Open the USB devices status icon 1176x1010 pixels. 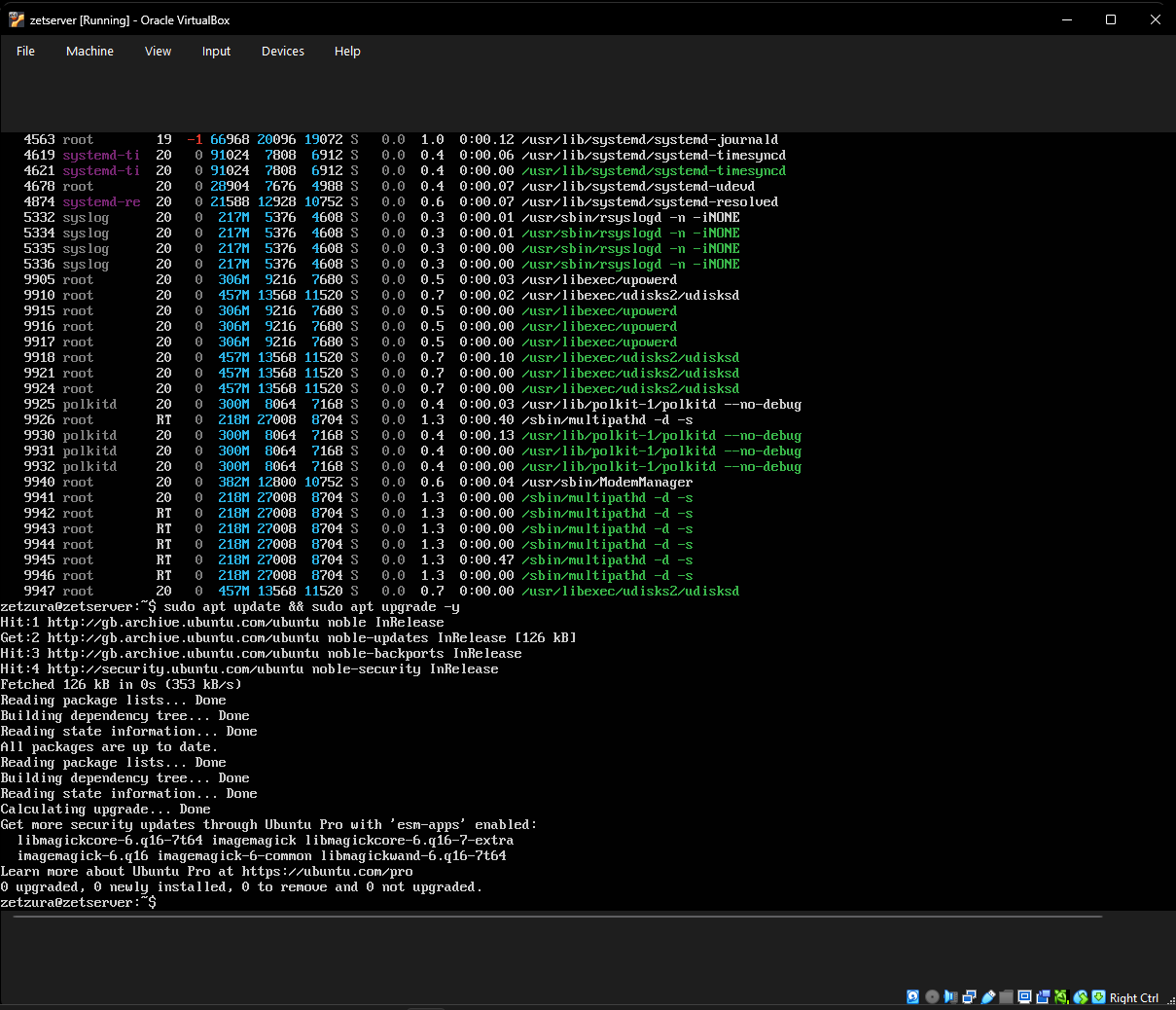pos(988,996)
